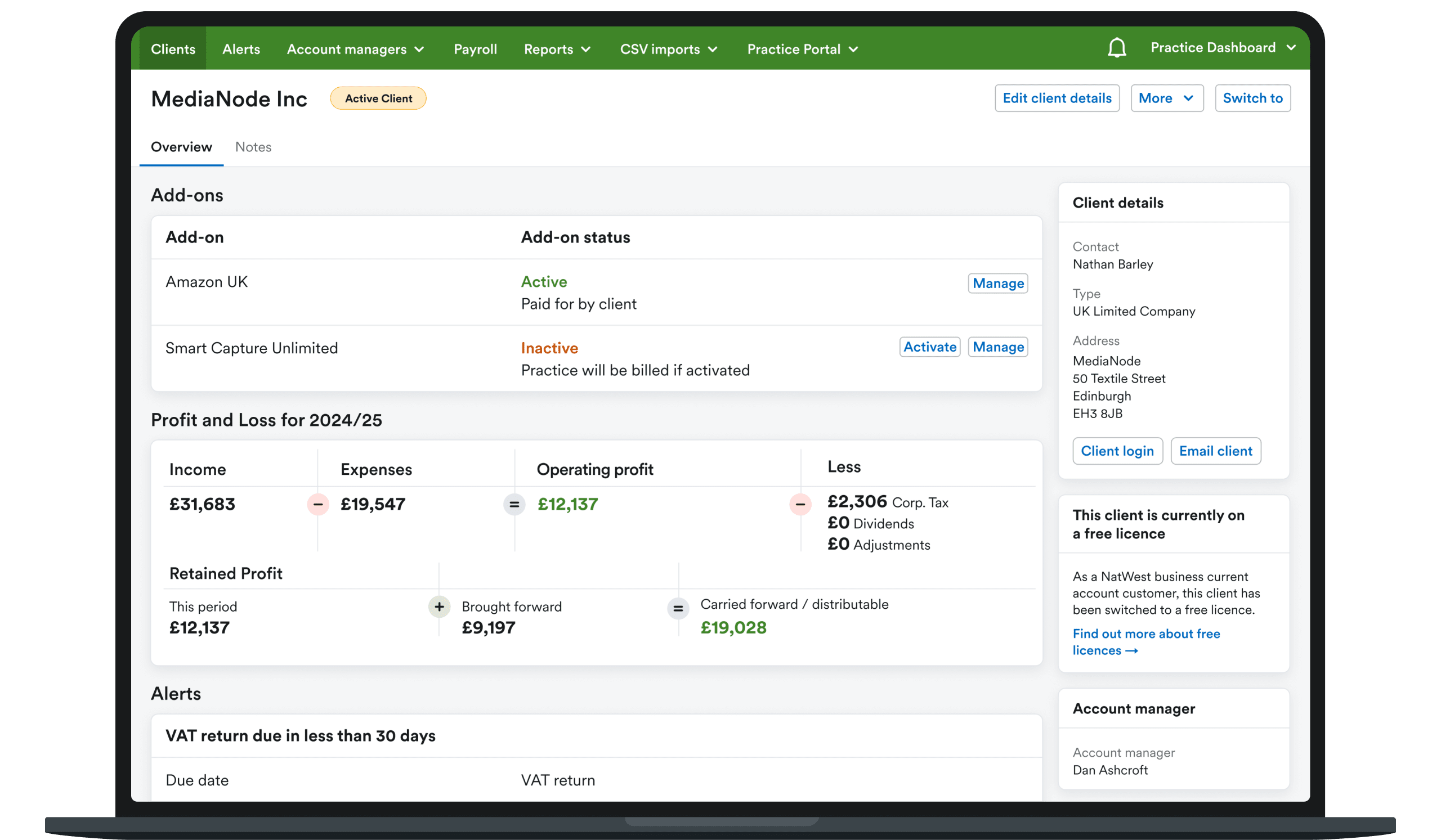
Task: Click the Email client button
Action: click(1216, 451)
